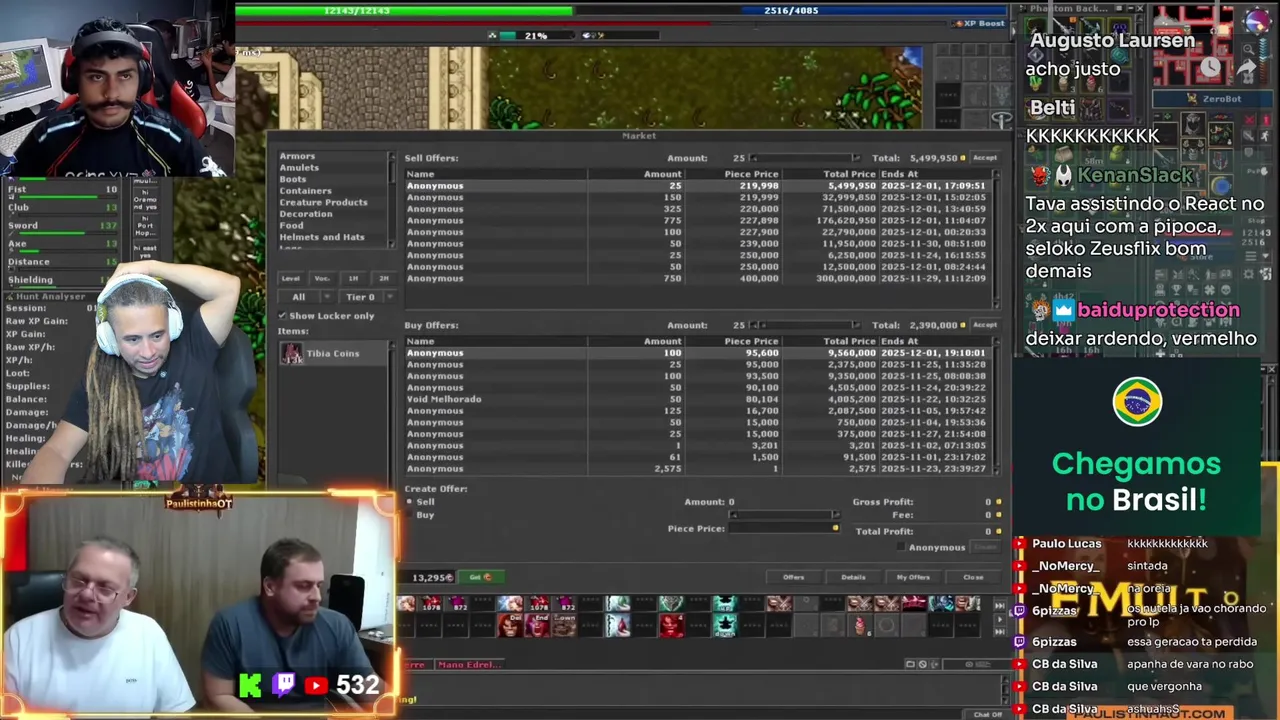Screen dimensions: 1280x720
Task: Select Tibia Coins item in list
Action: (x=335, y=353)
